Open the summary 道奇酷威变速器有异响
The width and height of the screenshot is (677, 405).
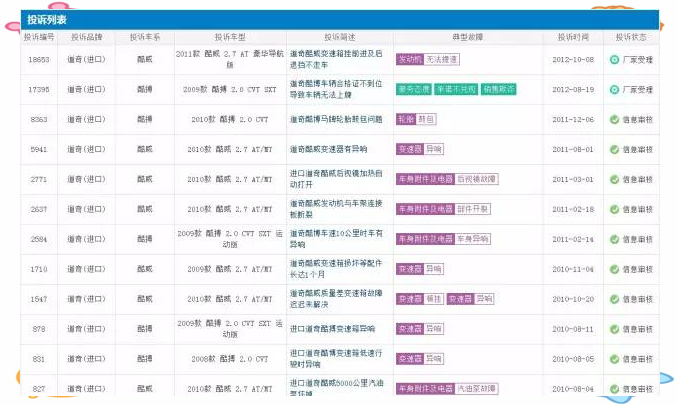coord(328,149)
